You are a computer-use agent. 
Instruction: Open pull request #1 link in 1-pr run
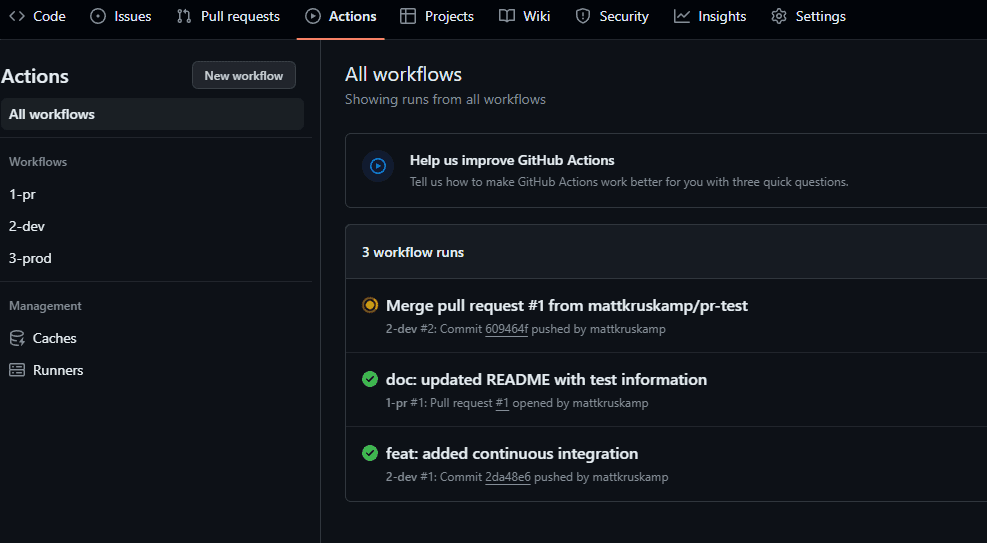coord(502,403)
